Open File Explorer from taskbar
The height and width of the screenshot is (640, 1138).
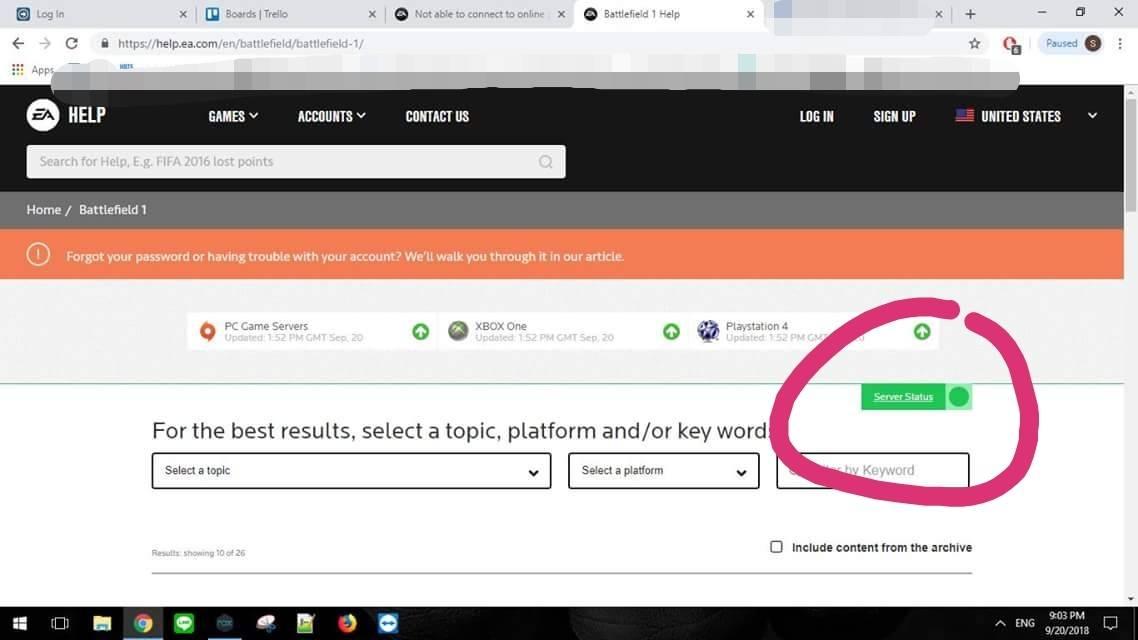(102, 623)
